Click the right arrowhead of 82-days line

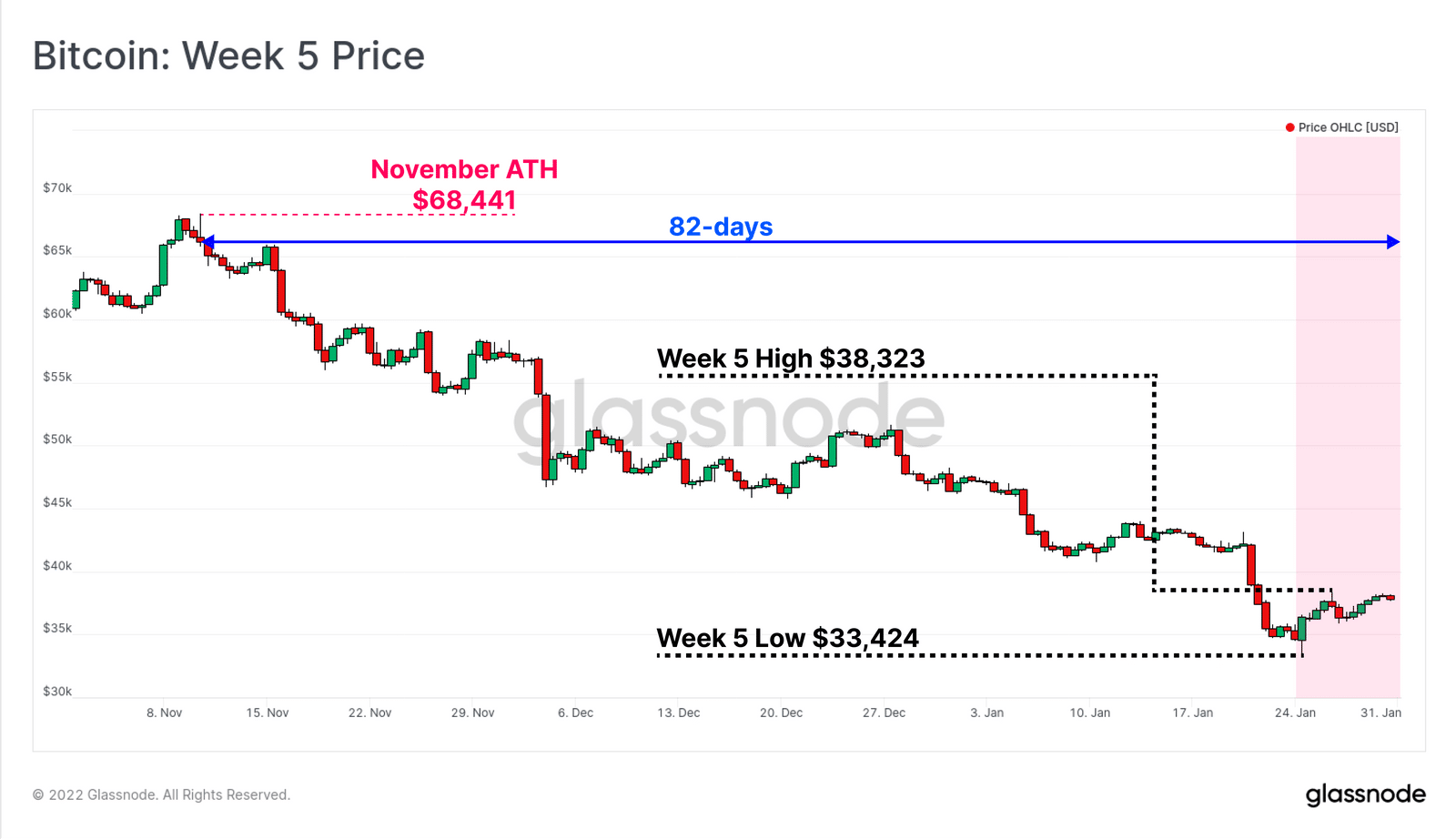(x=1393, y=242)
